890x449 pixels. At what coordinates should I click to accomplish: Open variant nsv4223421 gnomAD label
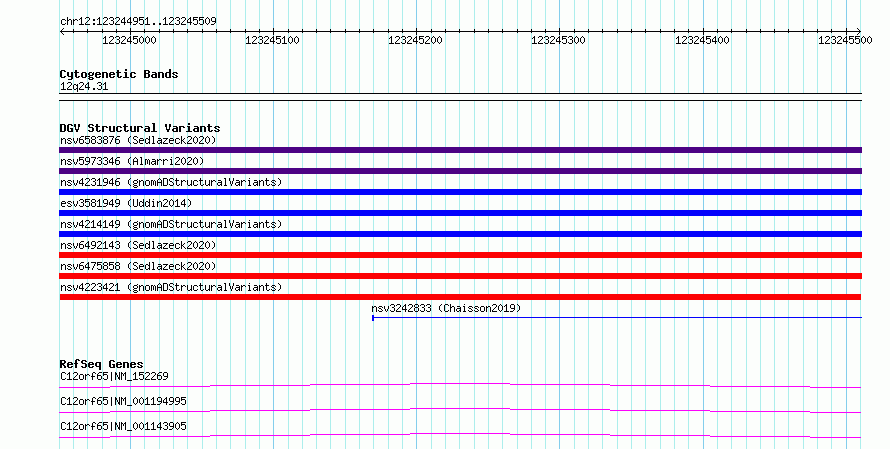click(x=171, y=287)
